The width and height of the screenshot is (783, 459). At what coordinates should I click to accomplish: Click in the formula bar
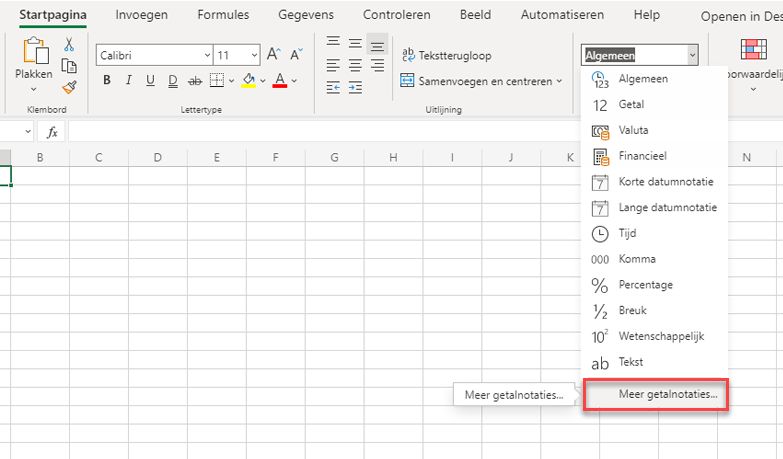[325, 132]
